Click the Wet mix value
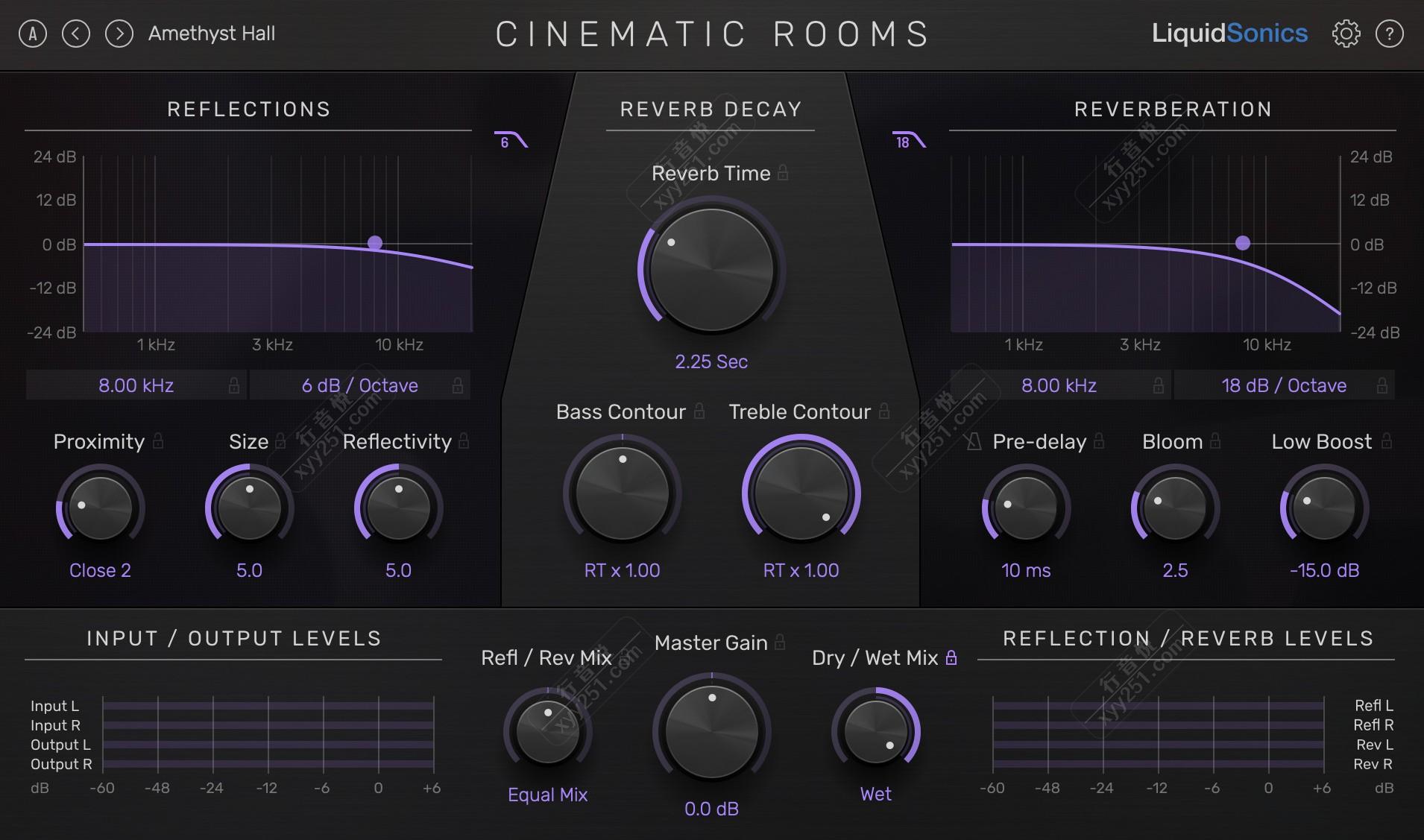The image size is (1424, 840). pyautogui.click(x=876, y=794)
